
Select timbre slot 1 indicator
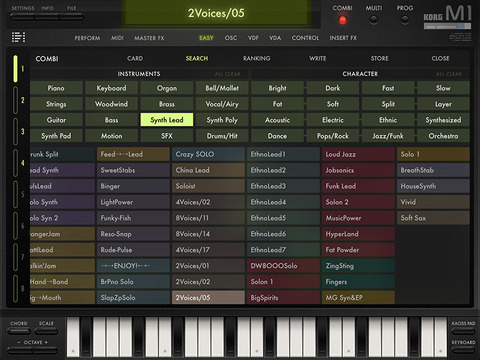pos(15,69)
